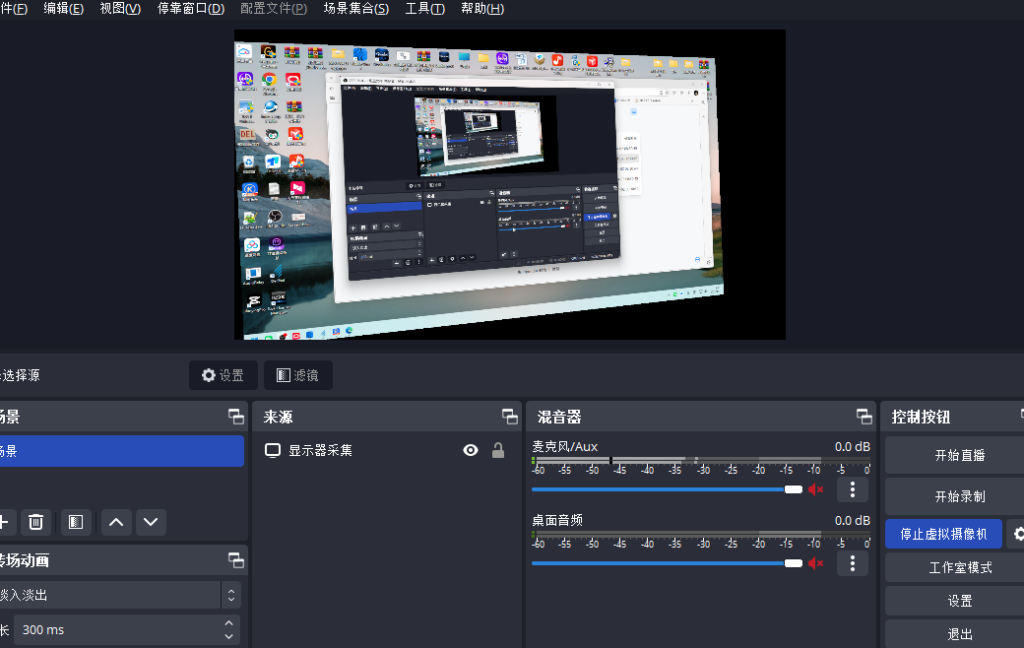Delete the selected scene using trash icon
This screenshot has height=648, width=1024.
[x=36, y=522]
